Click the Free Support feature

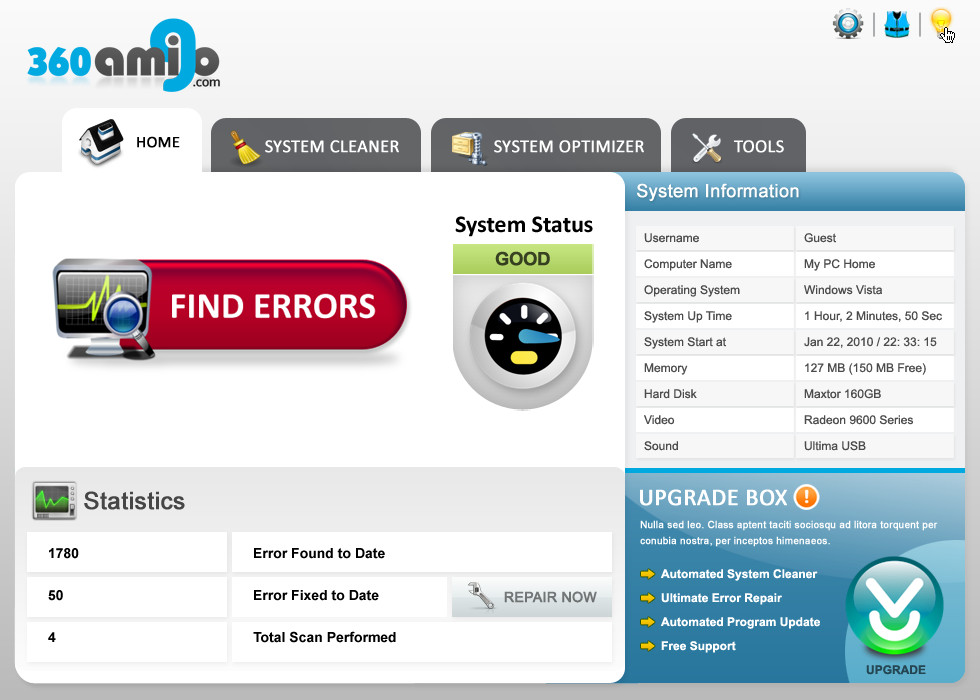coord(698,646)
